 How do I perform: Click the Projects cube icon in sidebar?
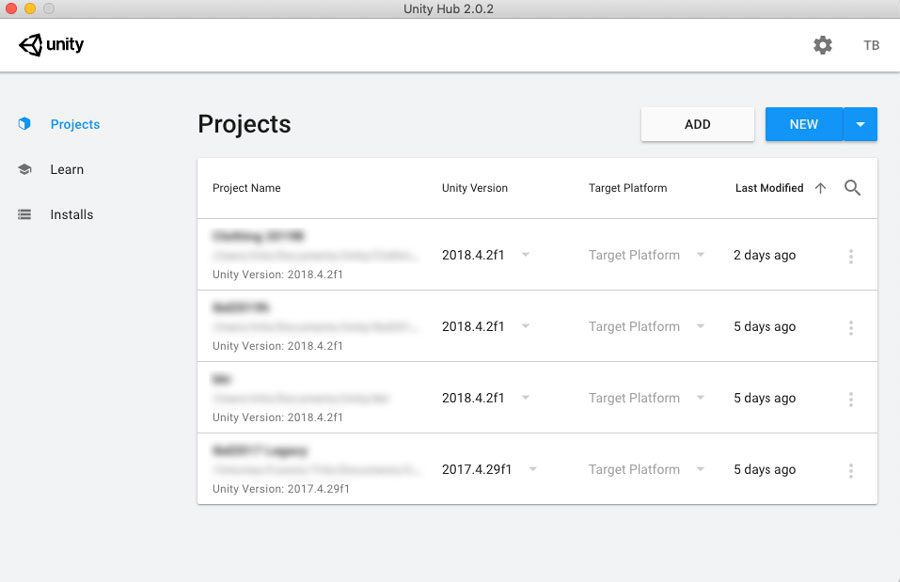click(x=24, y=124)
